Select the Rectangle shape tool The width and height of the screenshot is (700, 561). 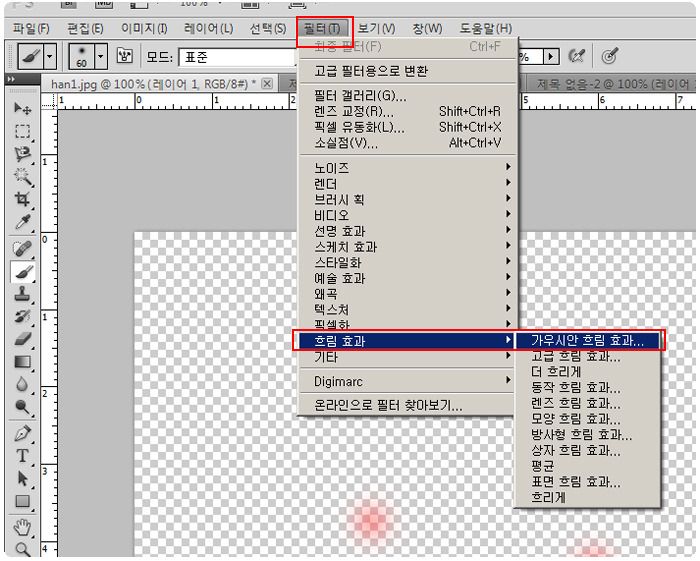[22, 501]
